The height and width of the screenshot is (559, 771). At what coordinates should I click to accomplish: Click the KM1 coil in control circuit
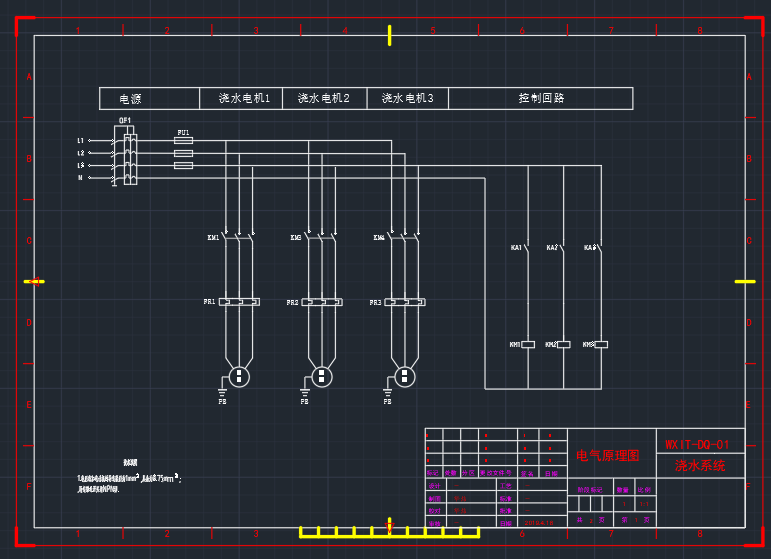click(528, 344)
